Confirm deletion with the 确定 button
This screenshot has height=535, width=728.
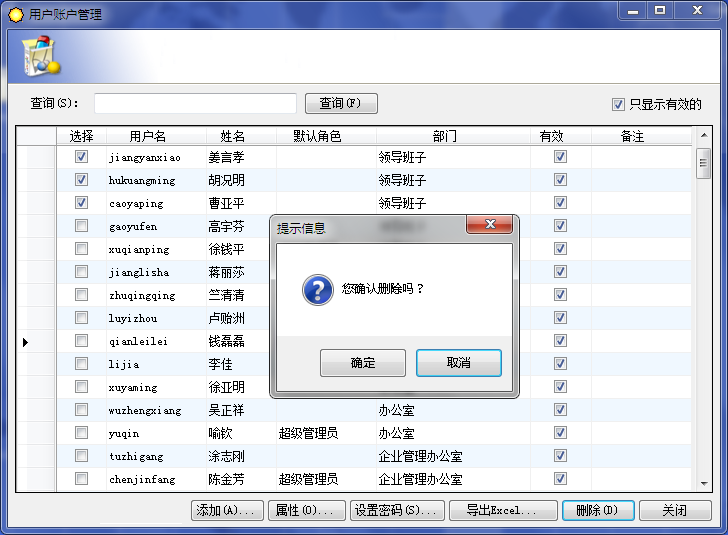click(363, 363)
